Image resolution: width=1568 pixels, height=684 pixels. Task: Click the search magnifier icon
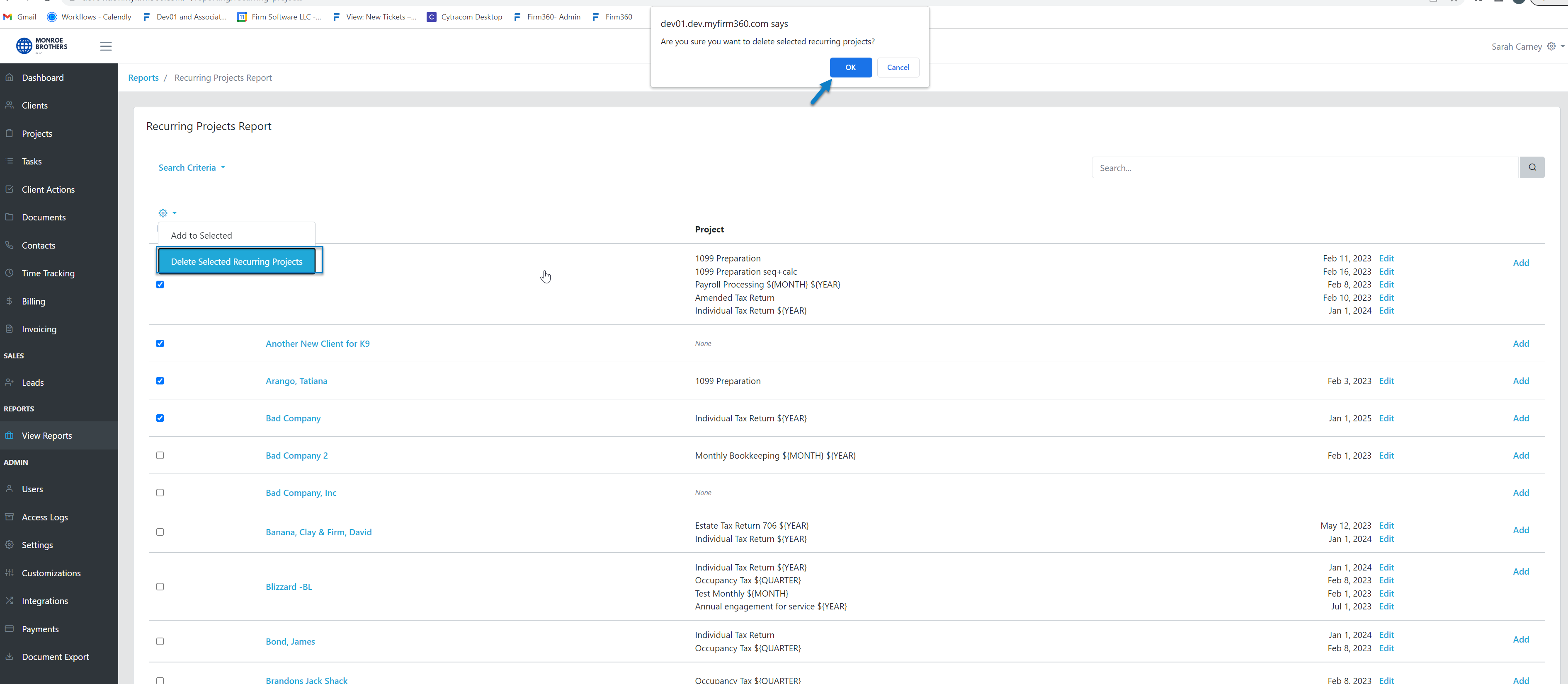[x=1532, y=167]
